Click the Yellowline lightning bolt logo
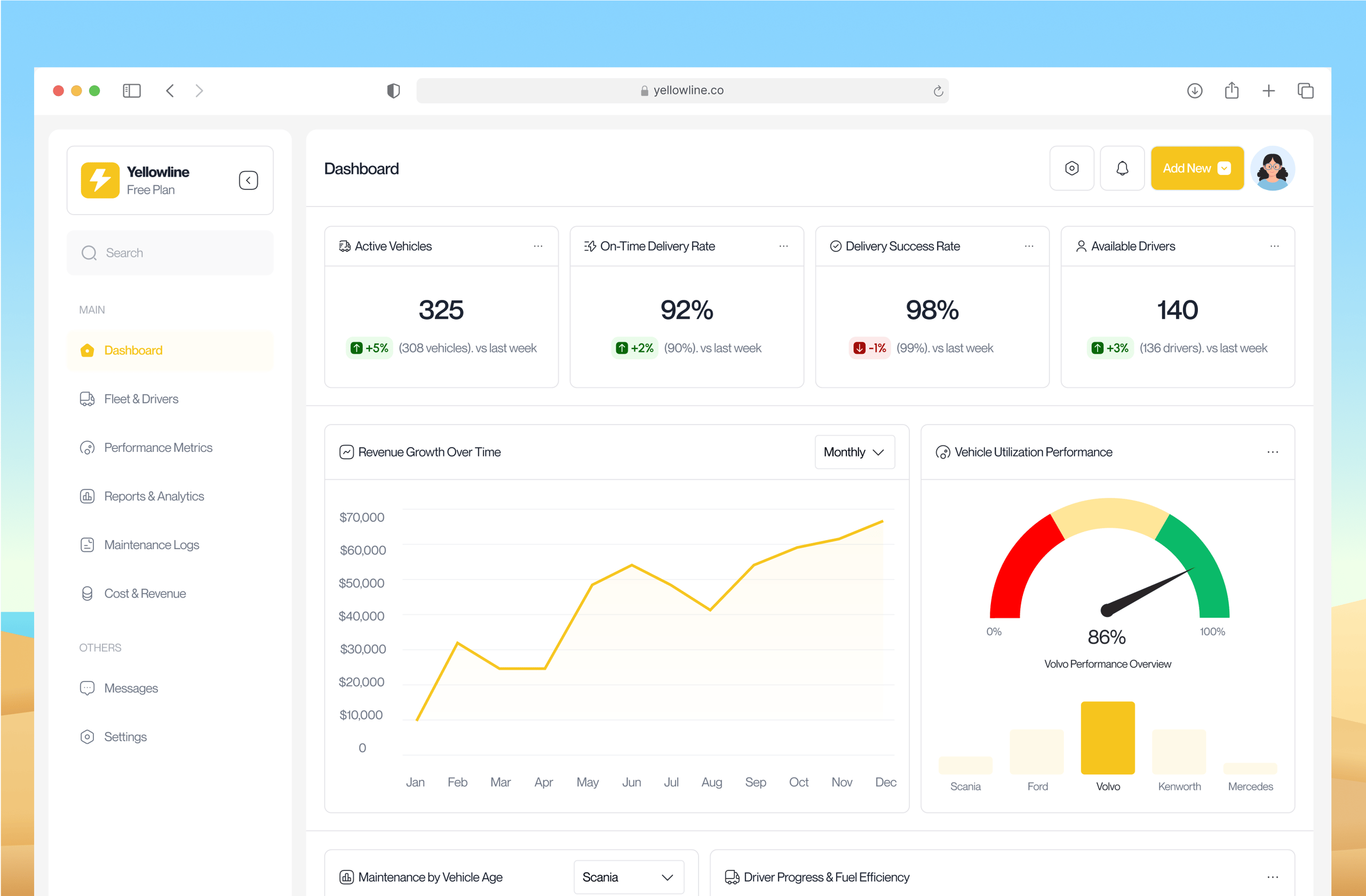Viewport: 1366px width, 896px height. click(100, 180)
